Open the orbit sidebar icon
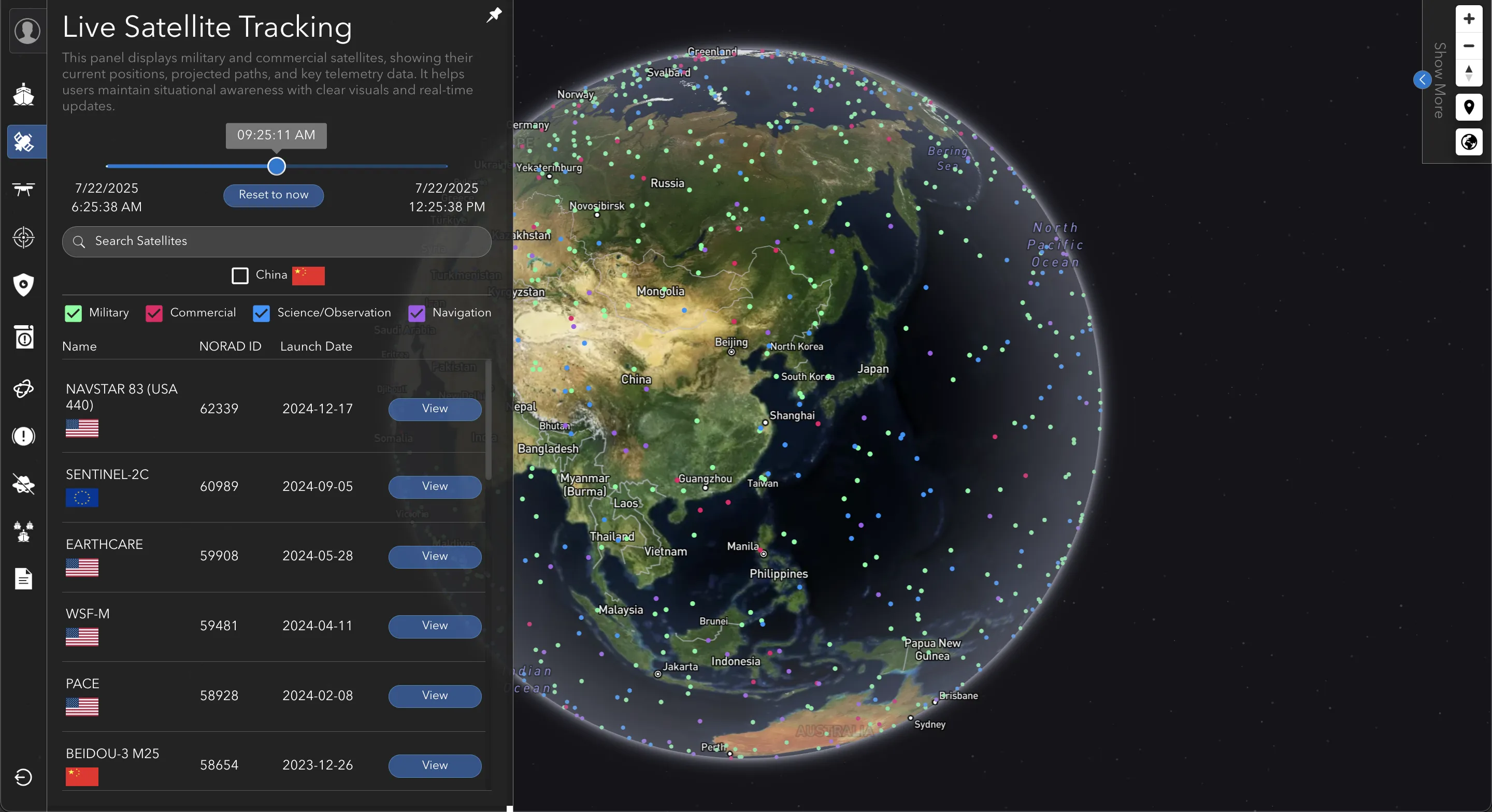Image resolution: width=1492 pixels, height=812 pixels. pyautogui.click(x=24, y=388)
